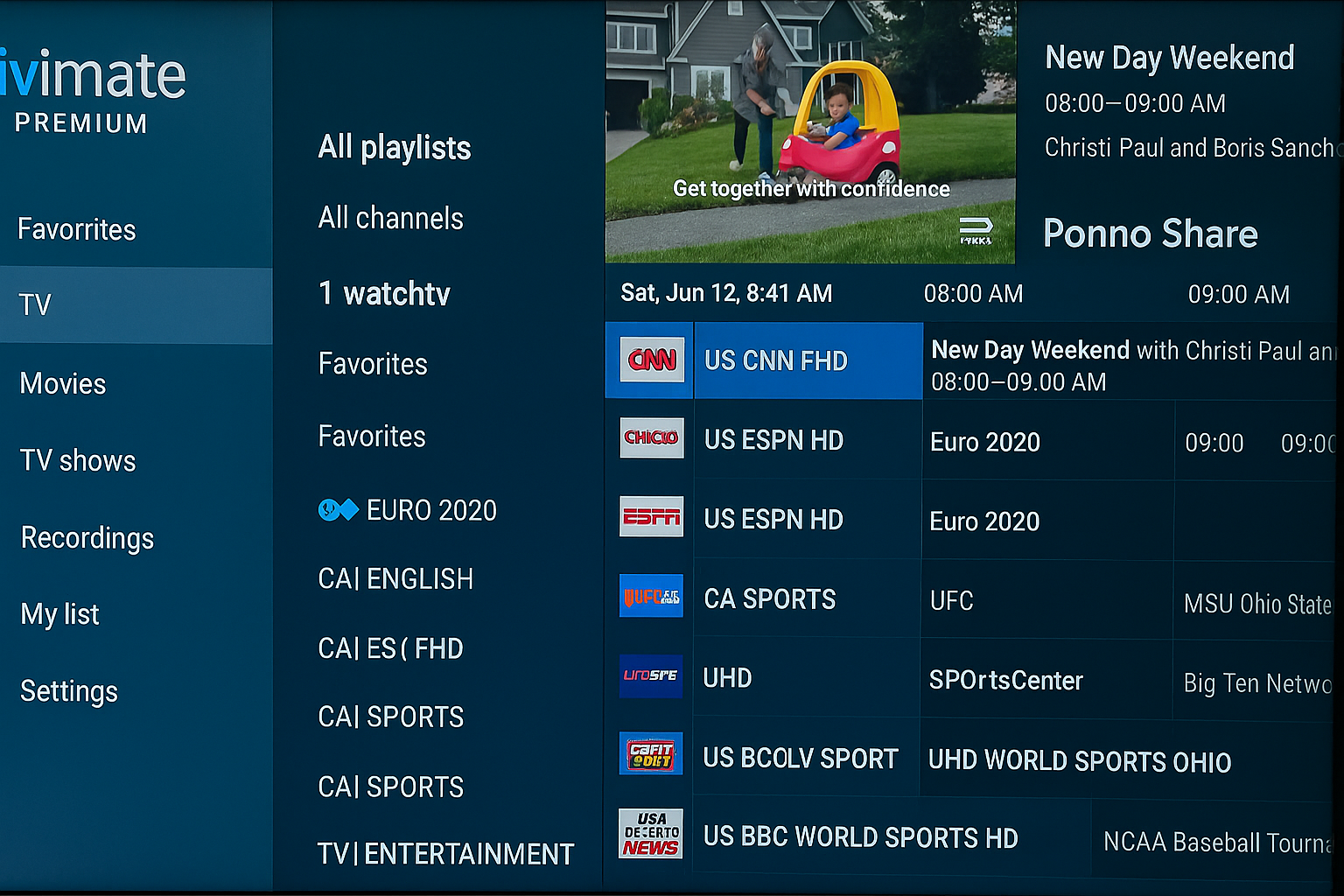The image size is (1344, 896).
Task: Click the 09:00 AM timeline header
Action: pos(1239,294)
